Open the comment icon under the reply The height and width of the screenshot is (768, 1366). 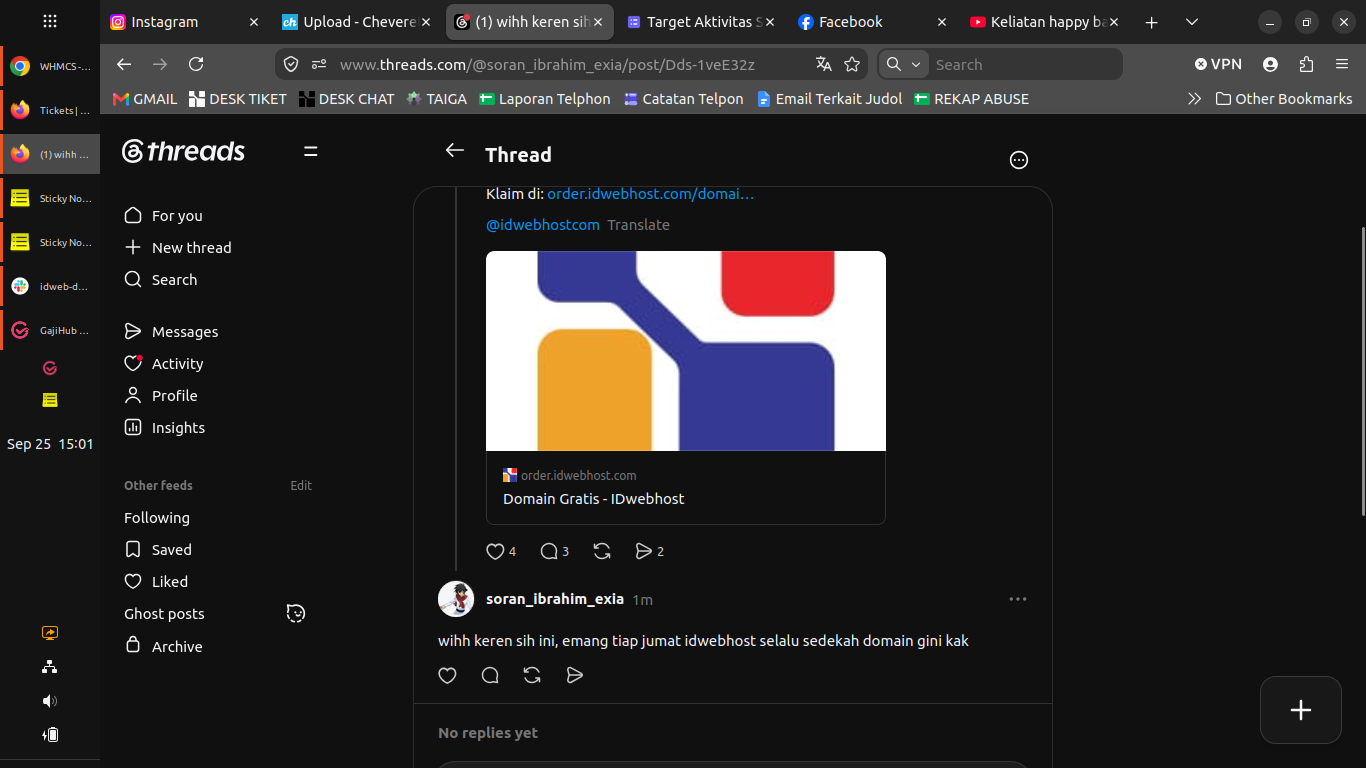(490, 676)
